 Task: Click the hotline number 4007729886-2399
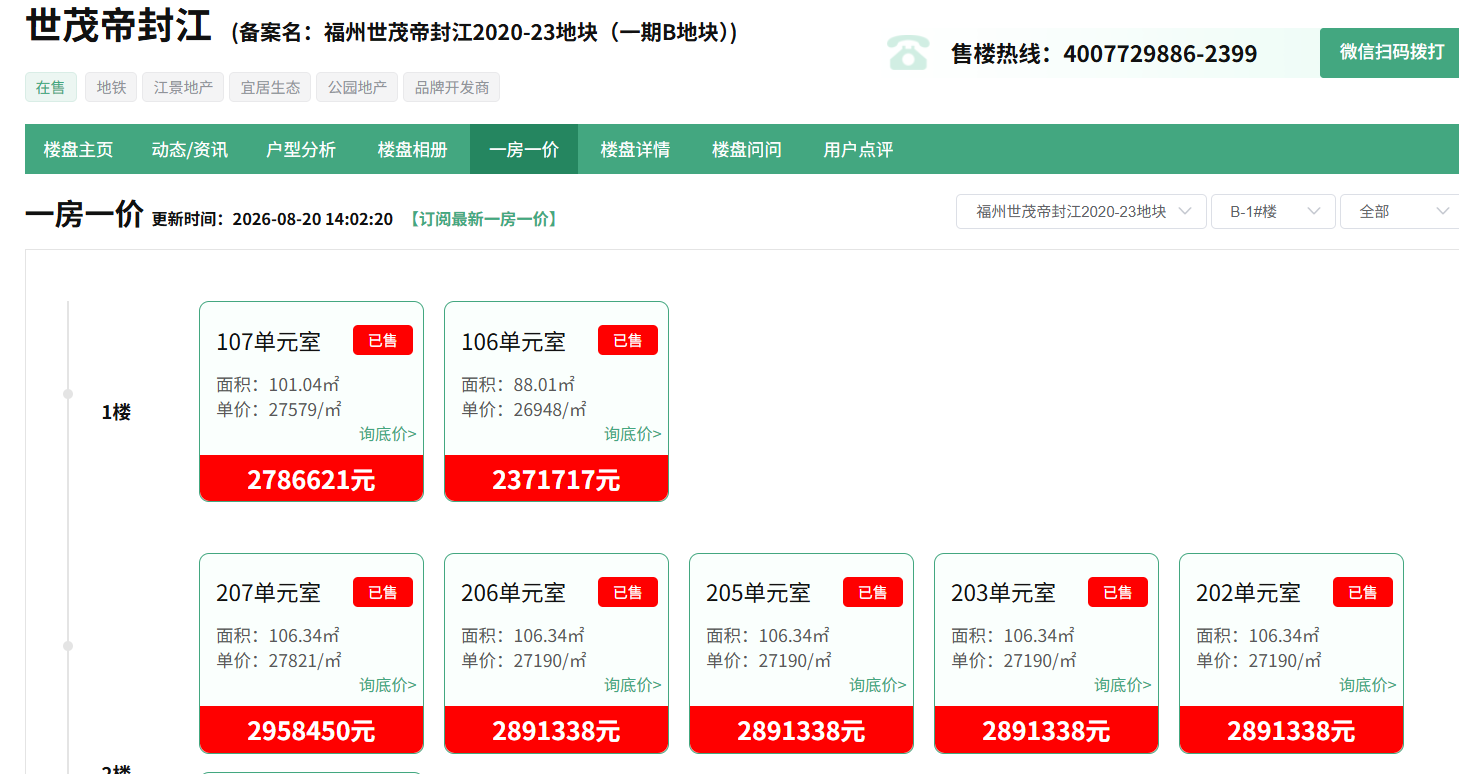coord(1160,54)
